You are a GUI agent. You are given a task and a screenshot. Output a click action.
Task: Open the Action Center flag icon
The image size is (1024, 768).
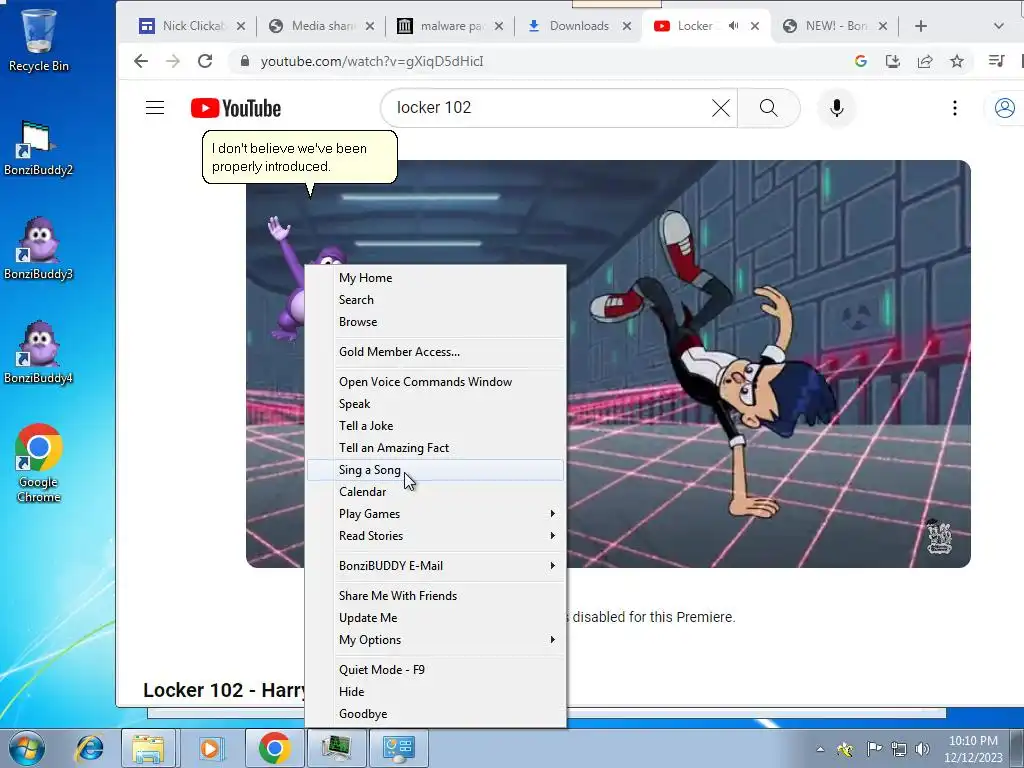click(874, 749)
